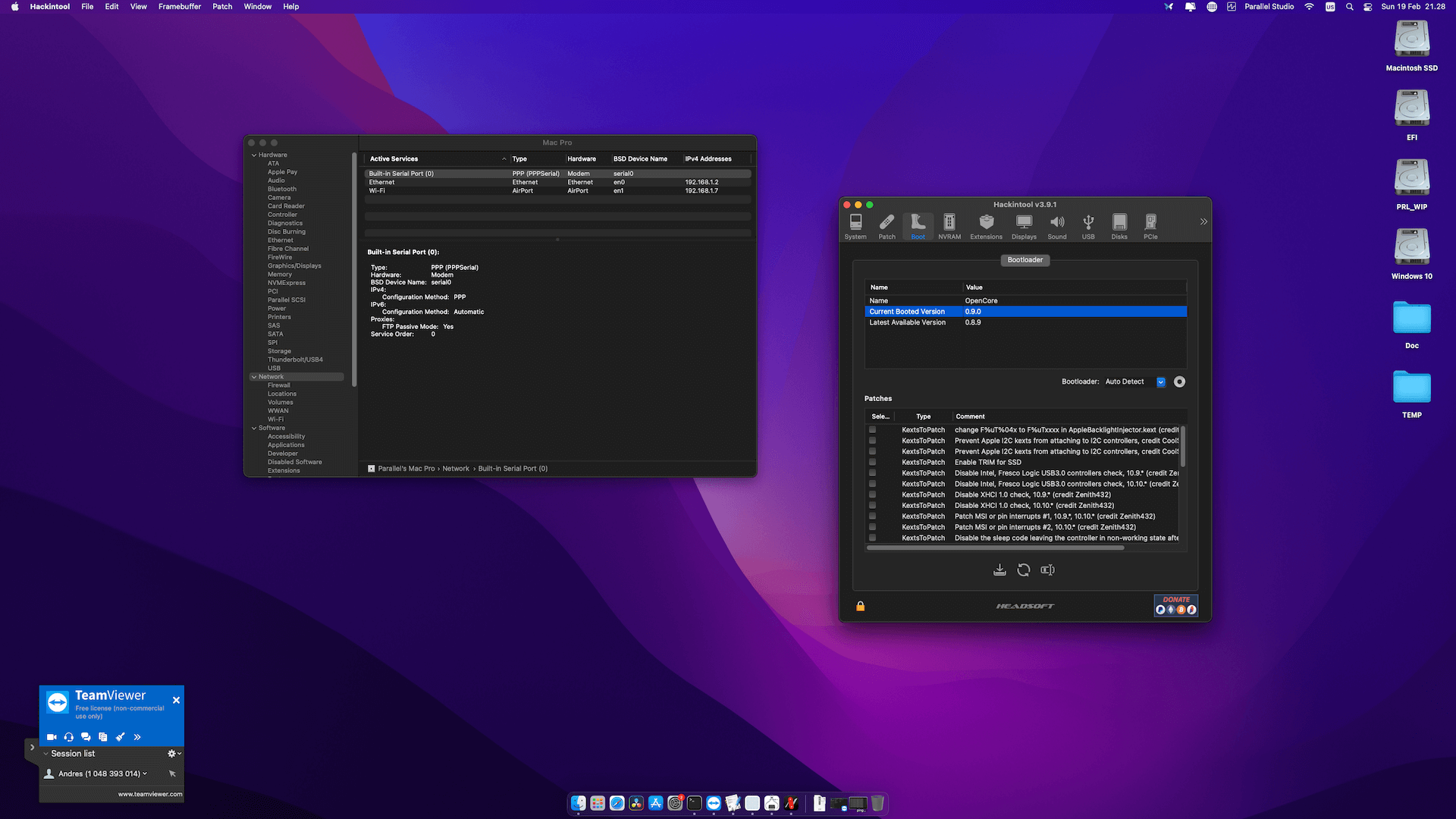
Task: Open the Hackintool app menu
Action: coord(50,7)
